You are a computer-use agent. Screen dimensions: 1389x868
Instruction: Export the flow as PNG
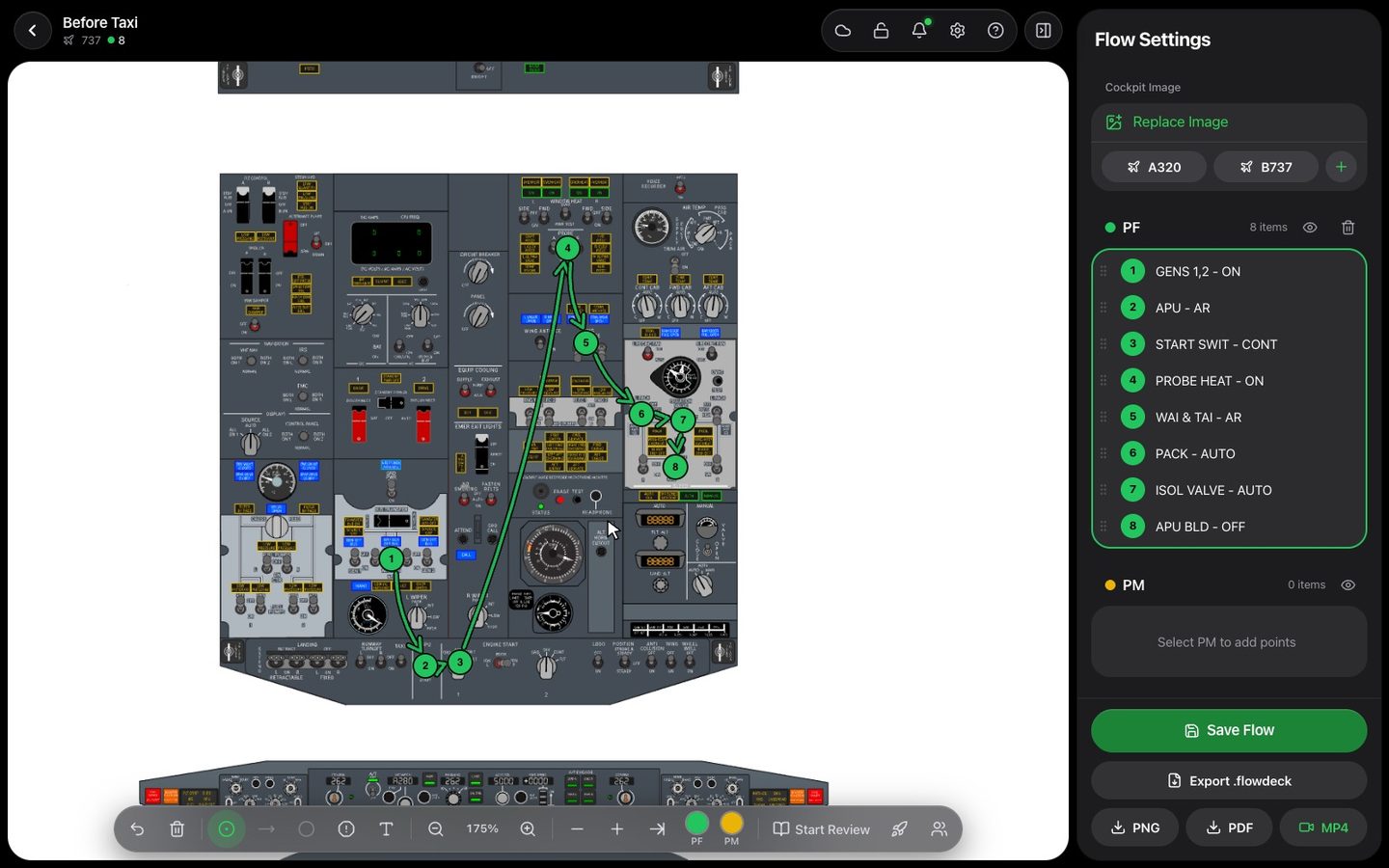pos(1134,828)
